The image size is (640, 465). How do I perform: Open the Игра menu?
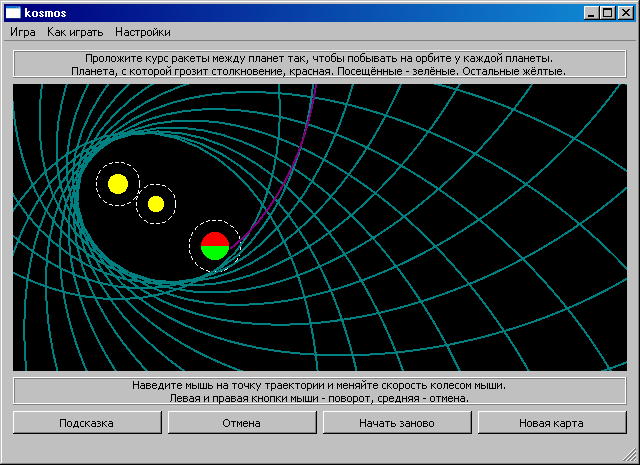click(23, 32)
